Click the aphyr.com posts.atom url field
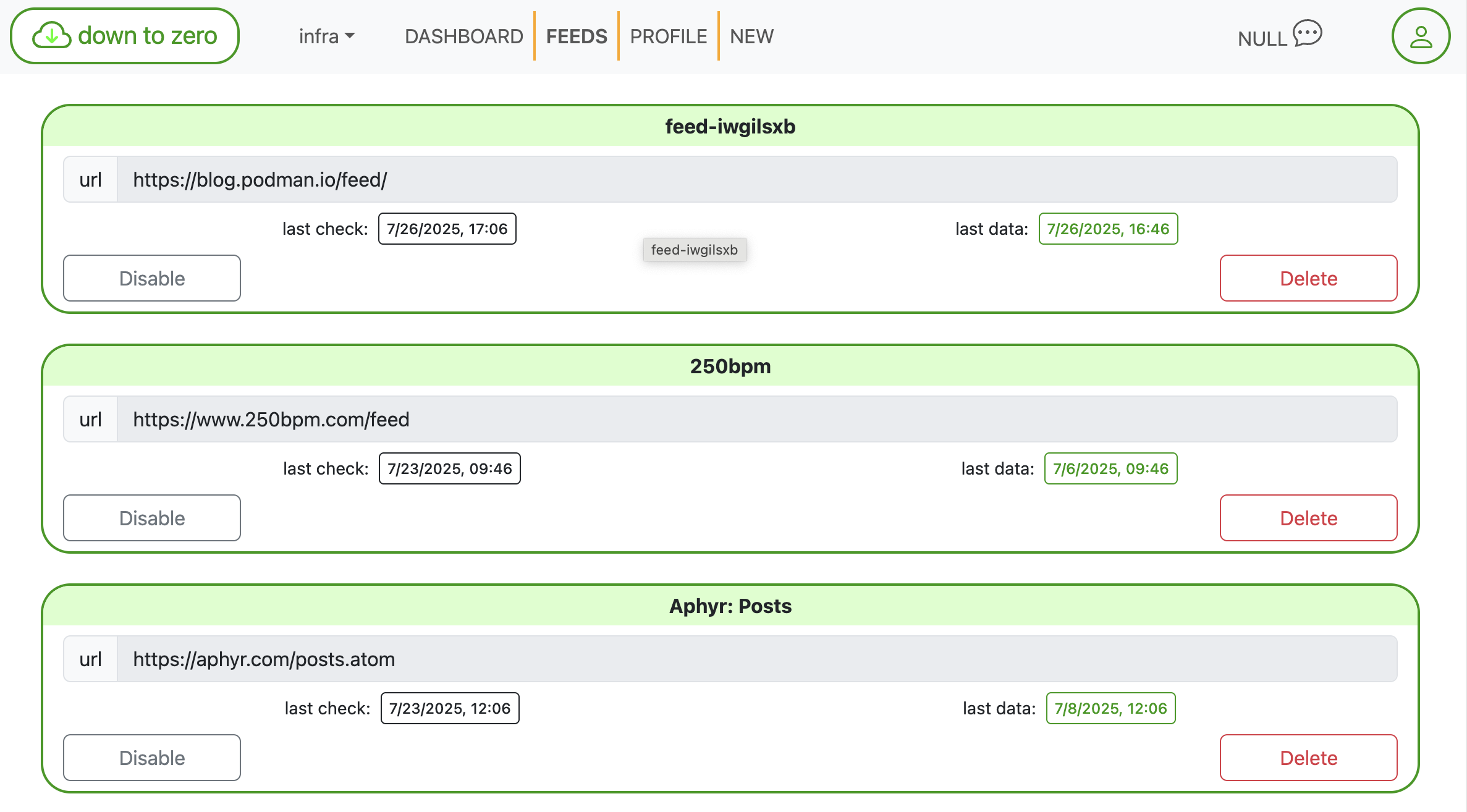Viewport: 1467px width, 812px height. tap(756, 659)
